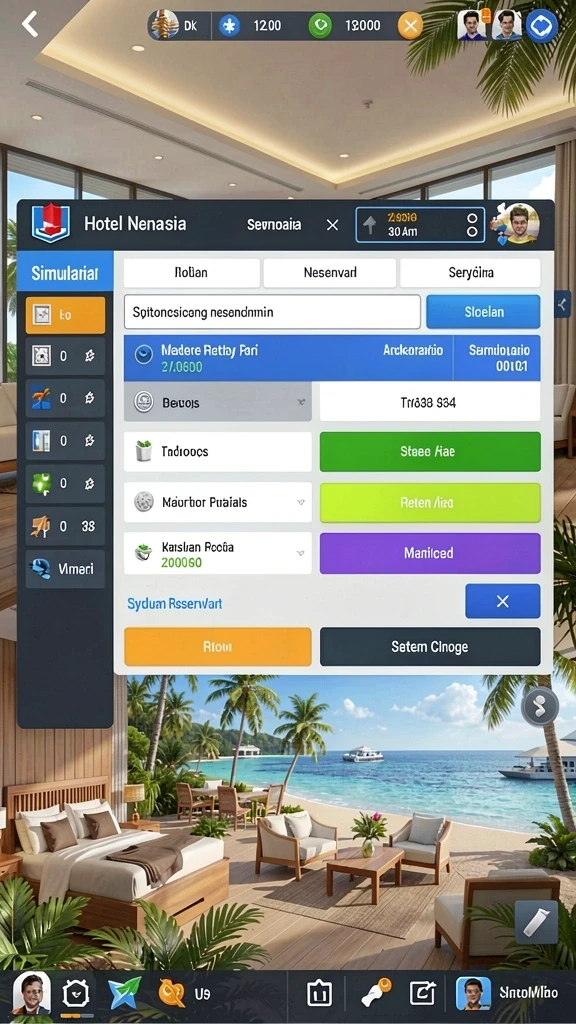Switch to the Nesenvarl tab

(330, 272)
